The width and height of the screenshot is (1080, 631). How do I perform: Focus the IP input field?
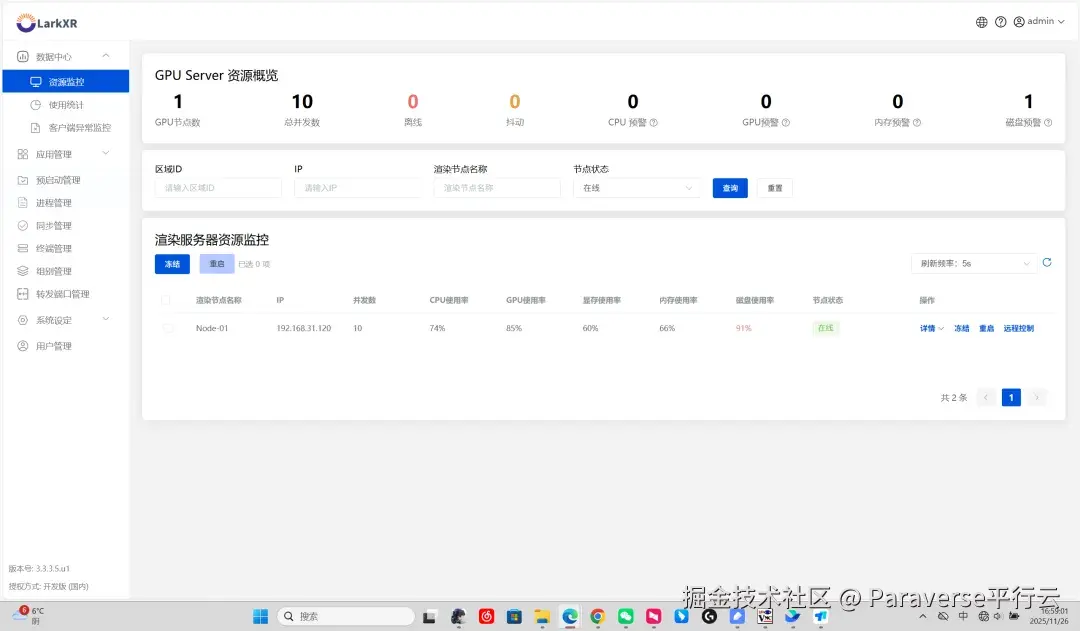tap(357, 188)
